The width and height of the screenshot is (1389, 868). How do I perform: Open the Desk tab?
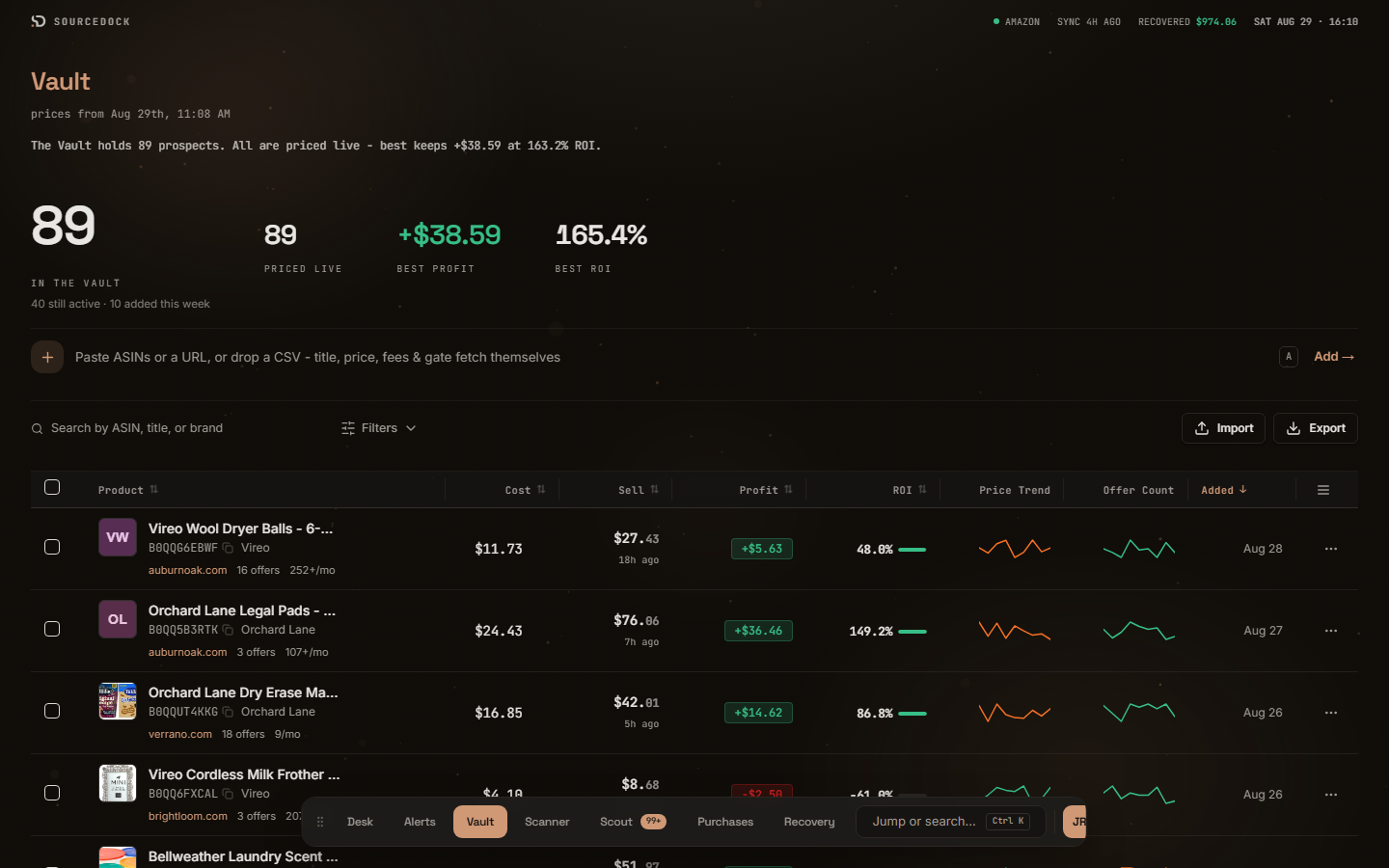[x=360, y=822]
